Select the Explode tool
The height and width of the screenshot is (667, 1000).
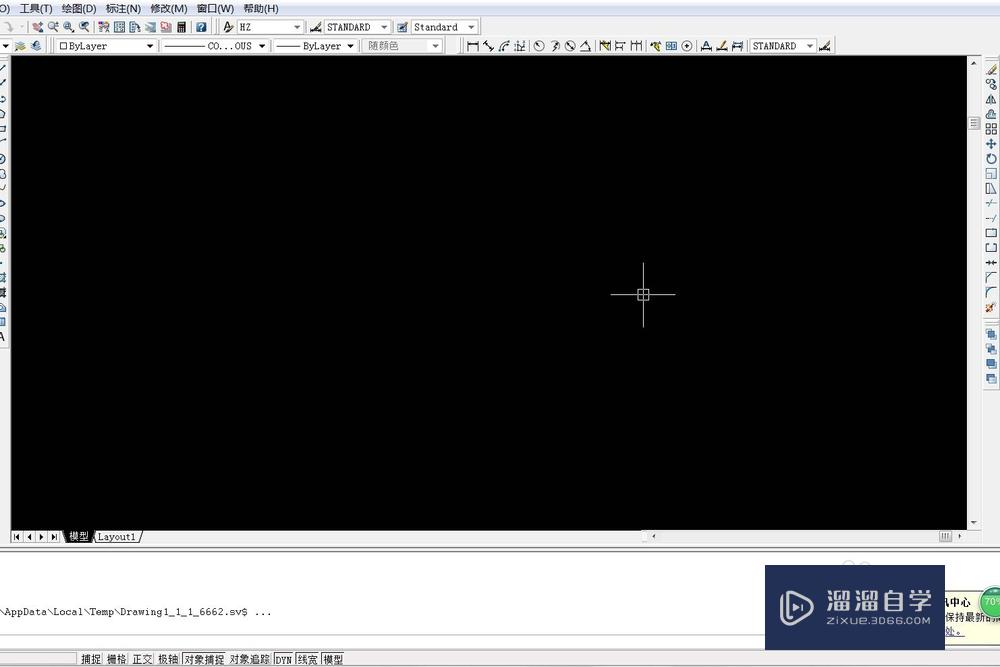click(x=991, y=307)
